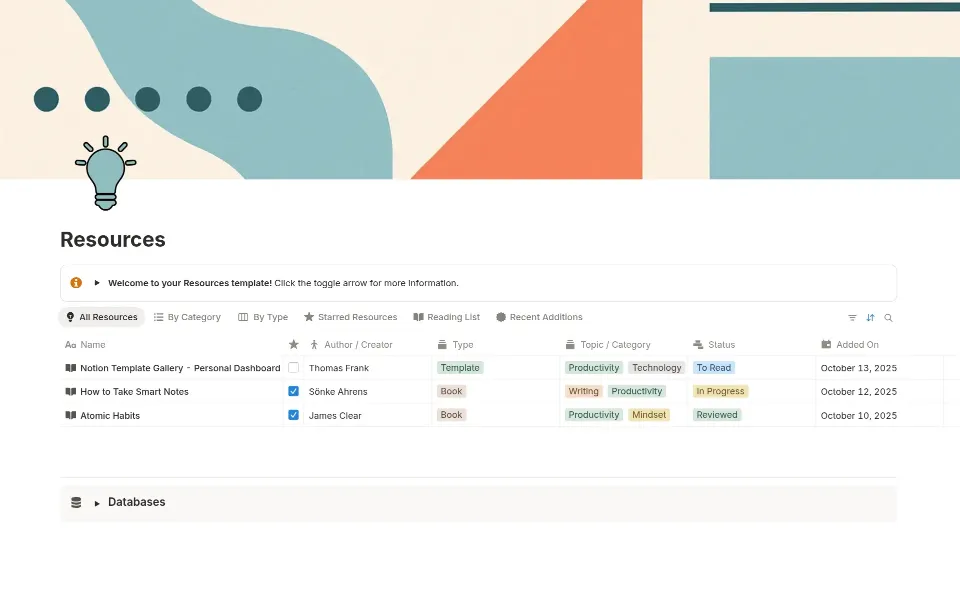Click the Name column header
Image resolution: width=960 pixels, height=600 pixels.
click(85, 345)
